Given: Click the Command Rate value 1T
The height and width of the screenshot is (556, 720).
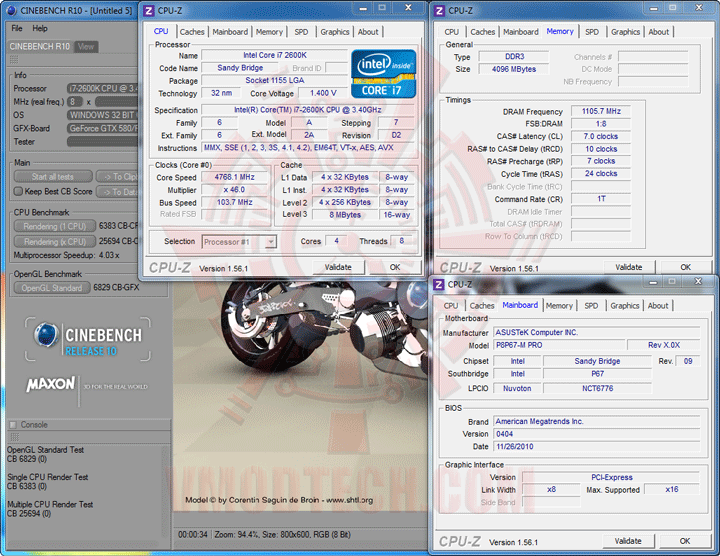Looking at the screenshot, I should [601, 199].
